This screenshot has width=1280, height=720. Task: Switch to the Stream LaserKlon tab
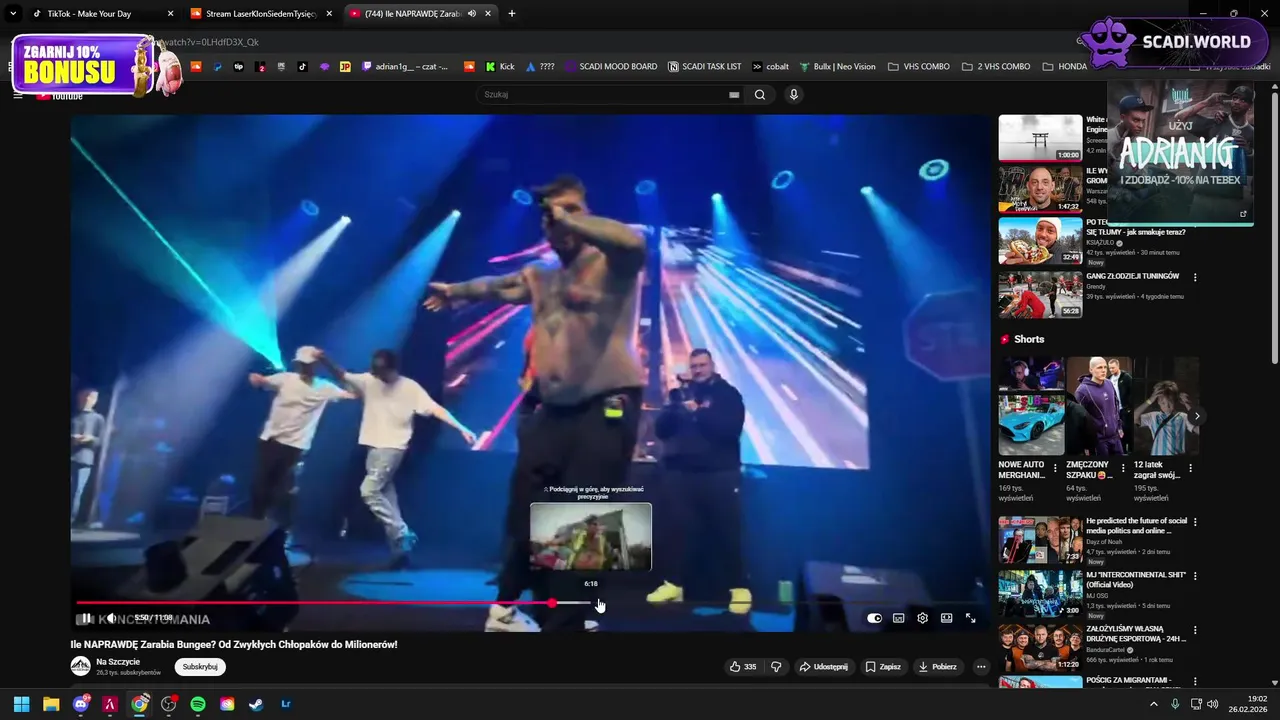pyautogui.click(x=260, y=14)
